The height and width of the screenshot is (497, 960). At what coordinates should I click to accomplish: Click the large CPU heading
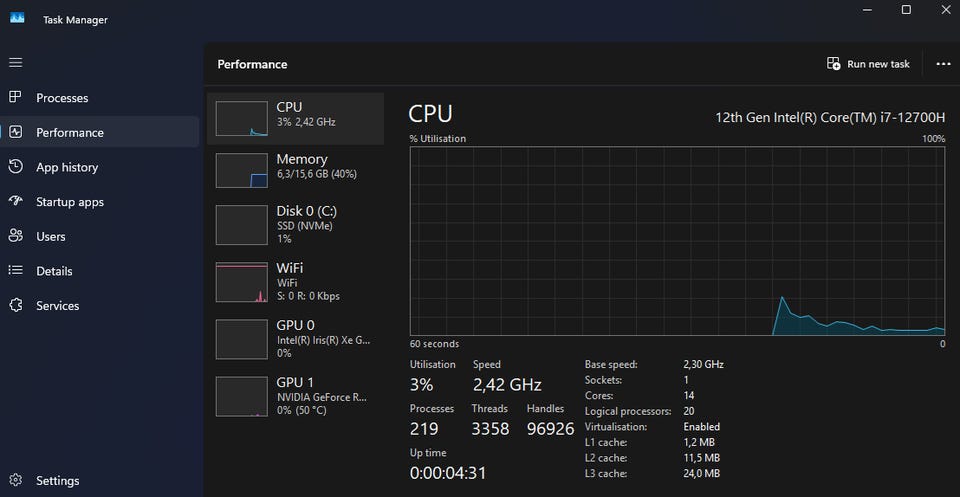click(x=430, y=114)
